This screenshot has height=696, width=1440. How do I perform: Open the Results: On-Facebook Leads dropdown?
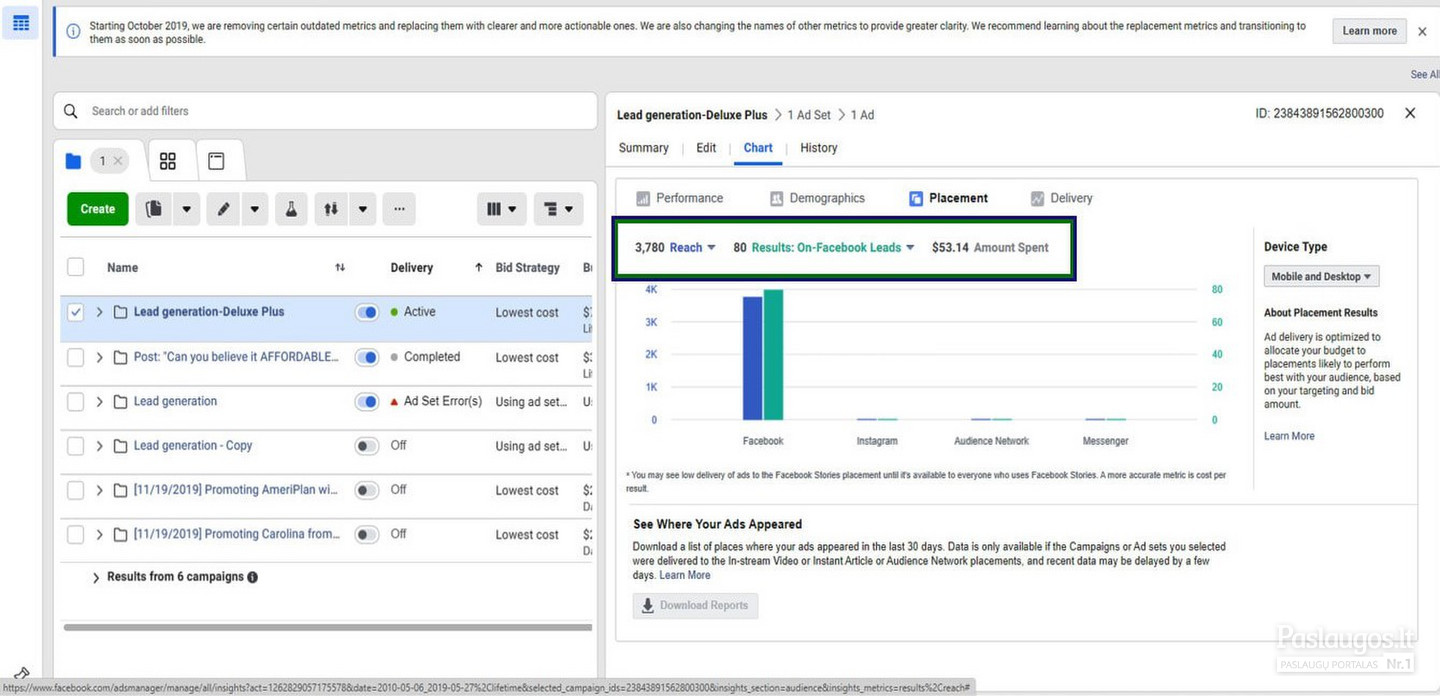coord(833,247)
